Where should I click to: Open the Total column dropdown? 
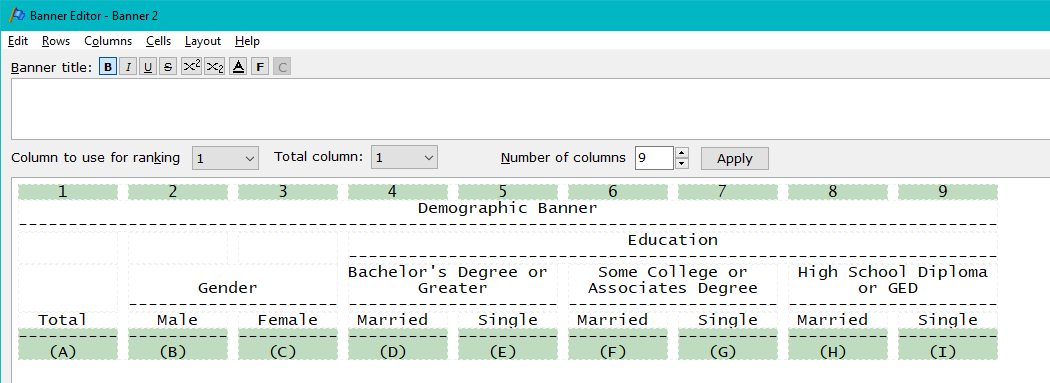[x=404, y=158]
